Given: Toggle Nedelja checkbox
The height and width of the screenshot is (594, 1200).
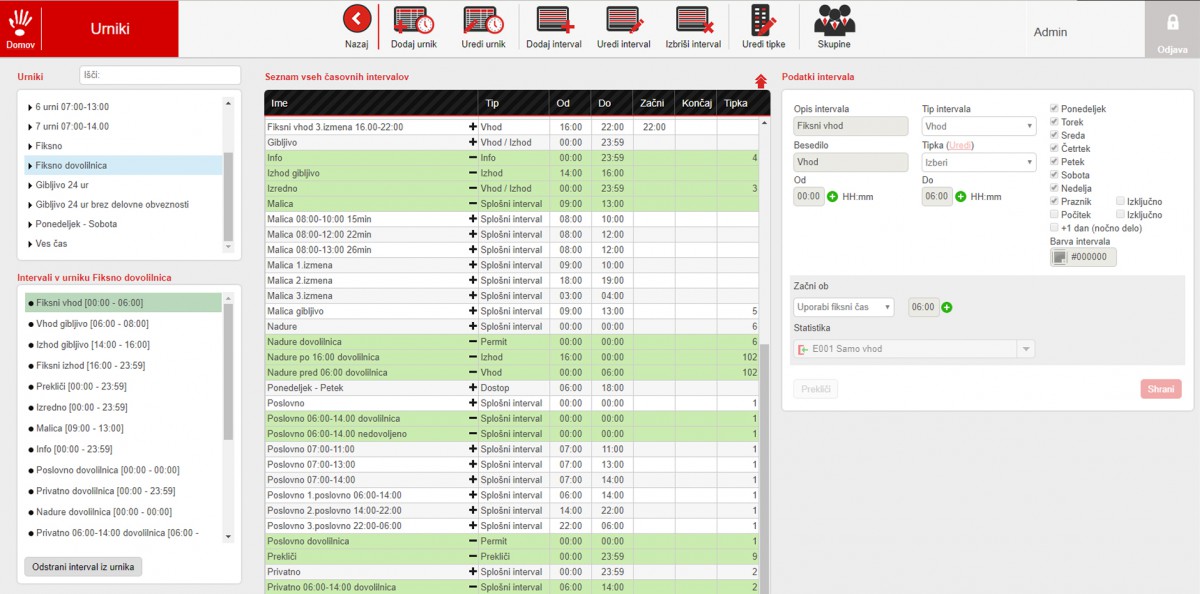Looking at the screenshot, I should click(x=1054, y=188).
